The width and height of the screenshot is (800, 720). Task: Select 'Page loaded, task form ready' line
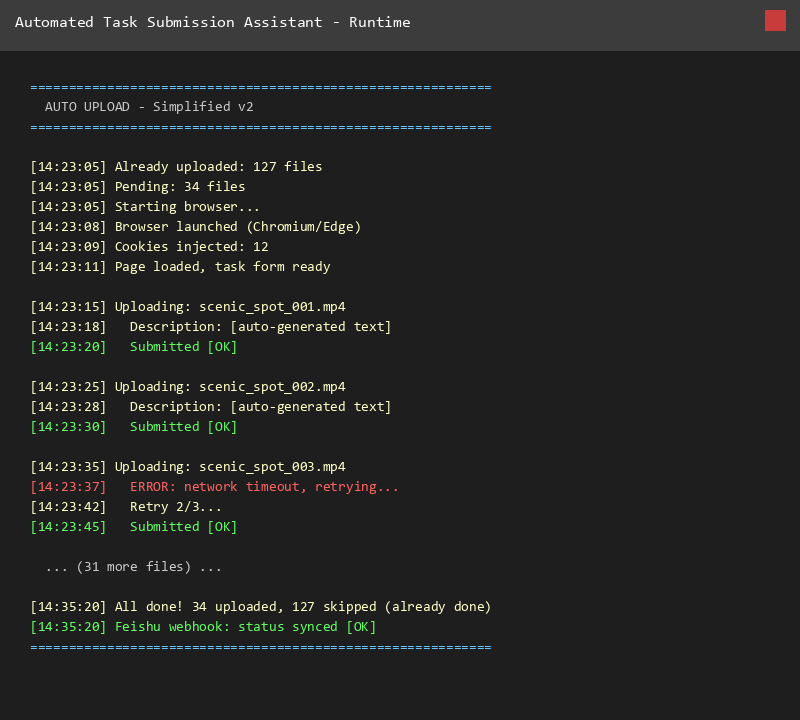tap(180, 267)
